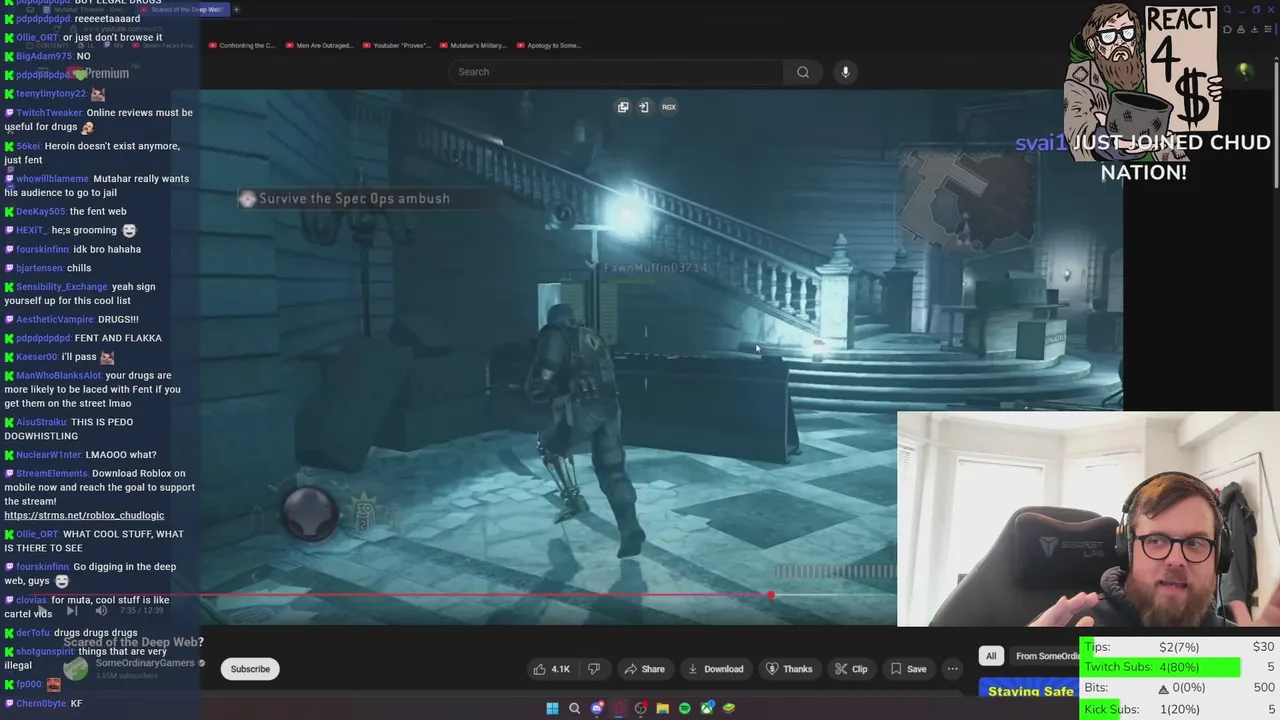Select the 'From SomeOrdinaryGamers' chip
The image size is (1280, 720).
pos(1046,656)
